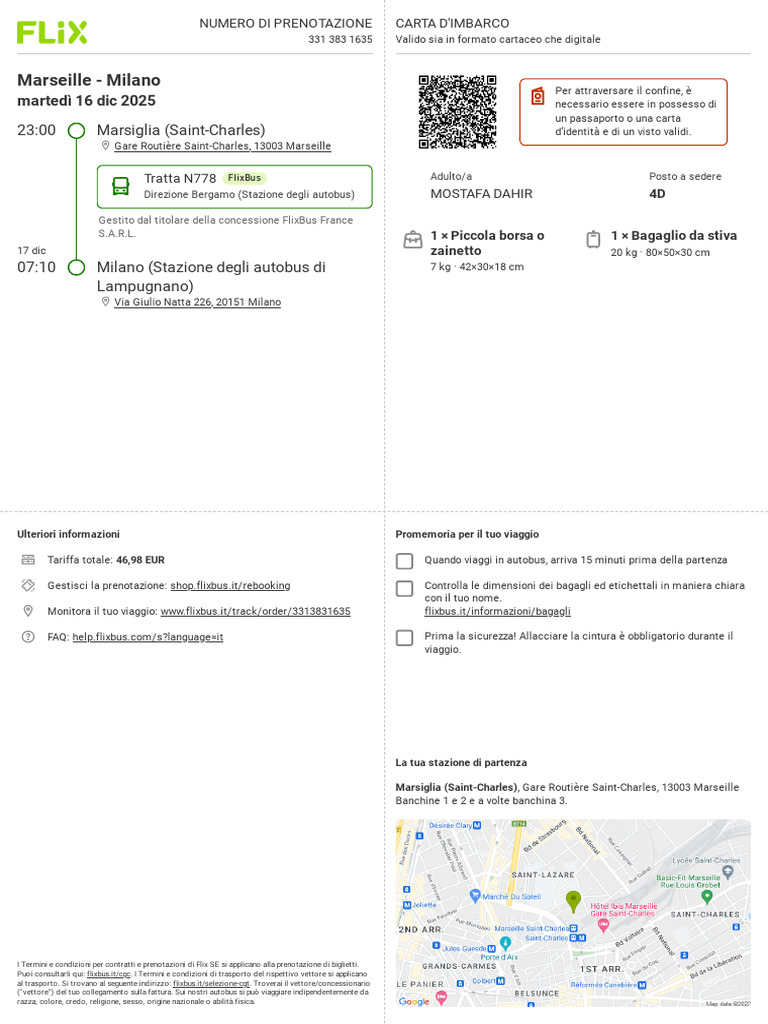Click the location pin beside Gare Routière address
The width and height of the screenshot is (768, 1024).
coord(105,146)
